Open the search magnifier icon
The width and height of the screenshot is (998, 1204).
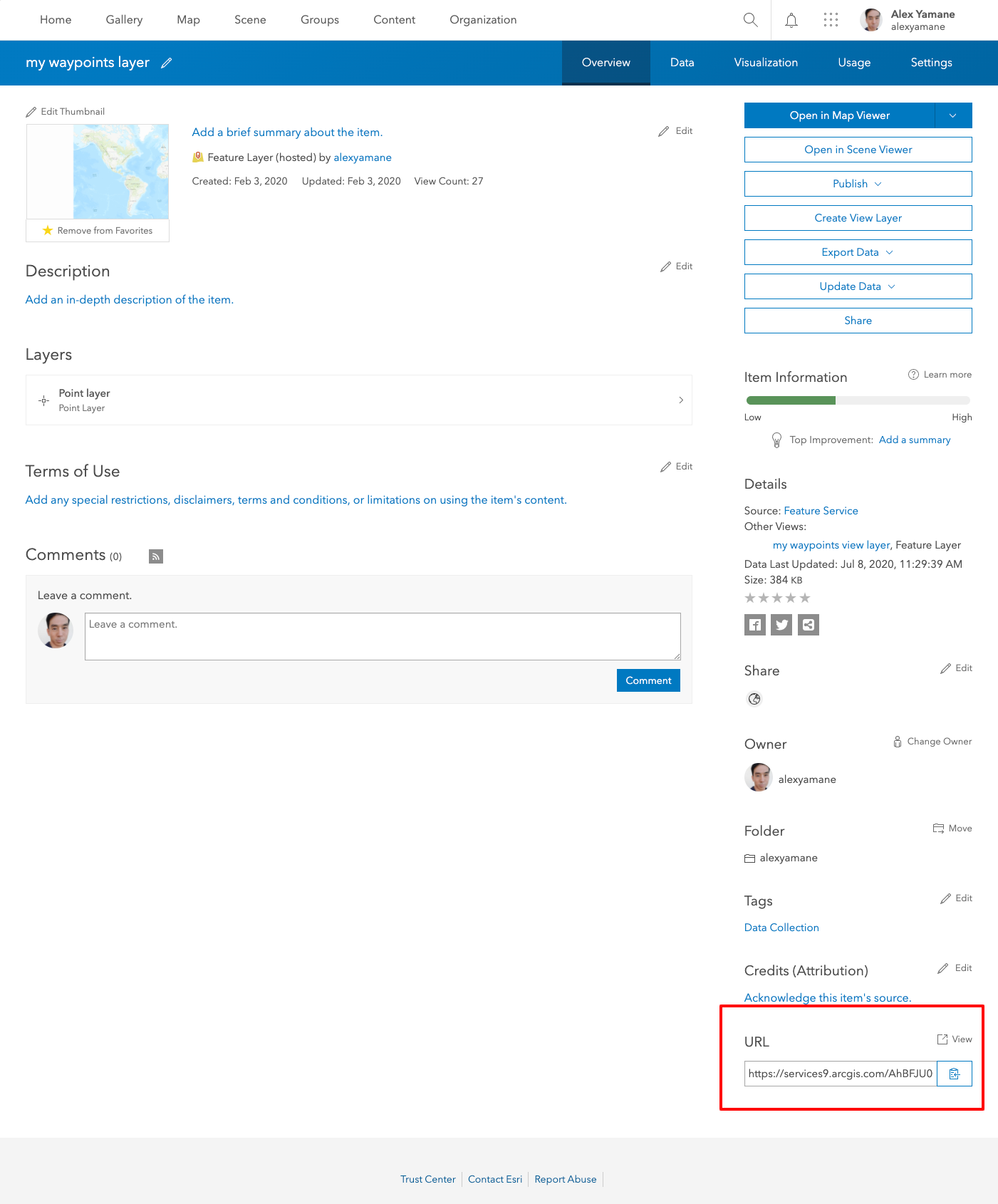pos(750,20)
